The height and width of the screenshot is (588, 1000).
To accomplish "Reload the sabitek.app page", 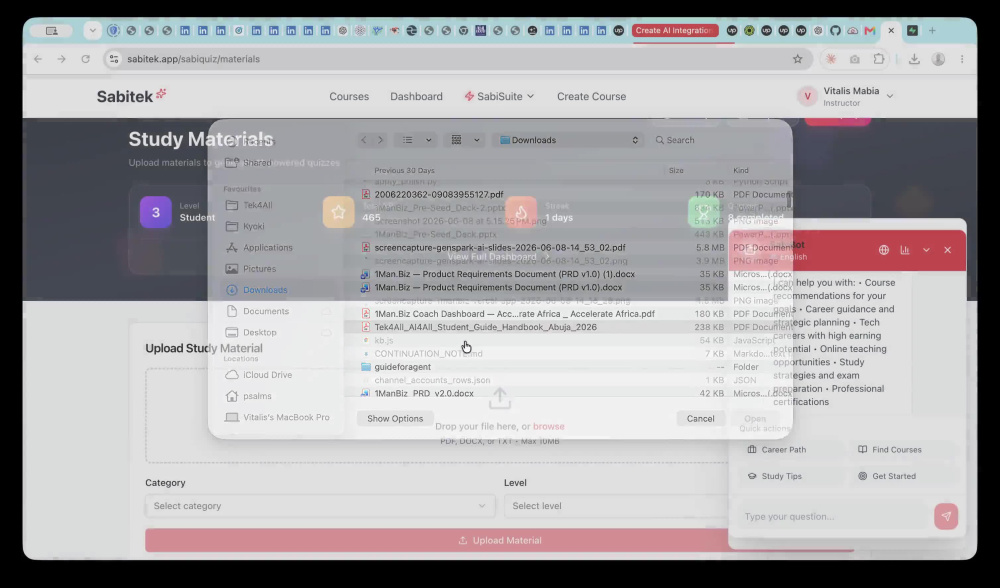I will (x=85, y=59).
